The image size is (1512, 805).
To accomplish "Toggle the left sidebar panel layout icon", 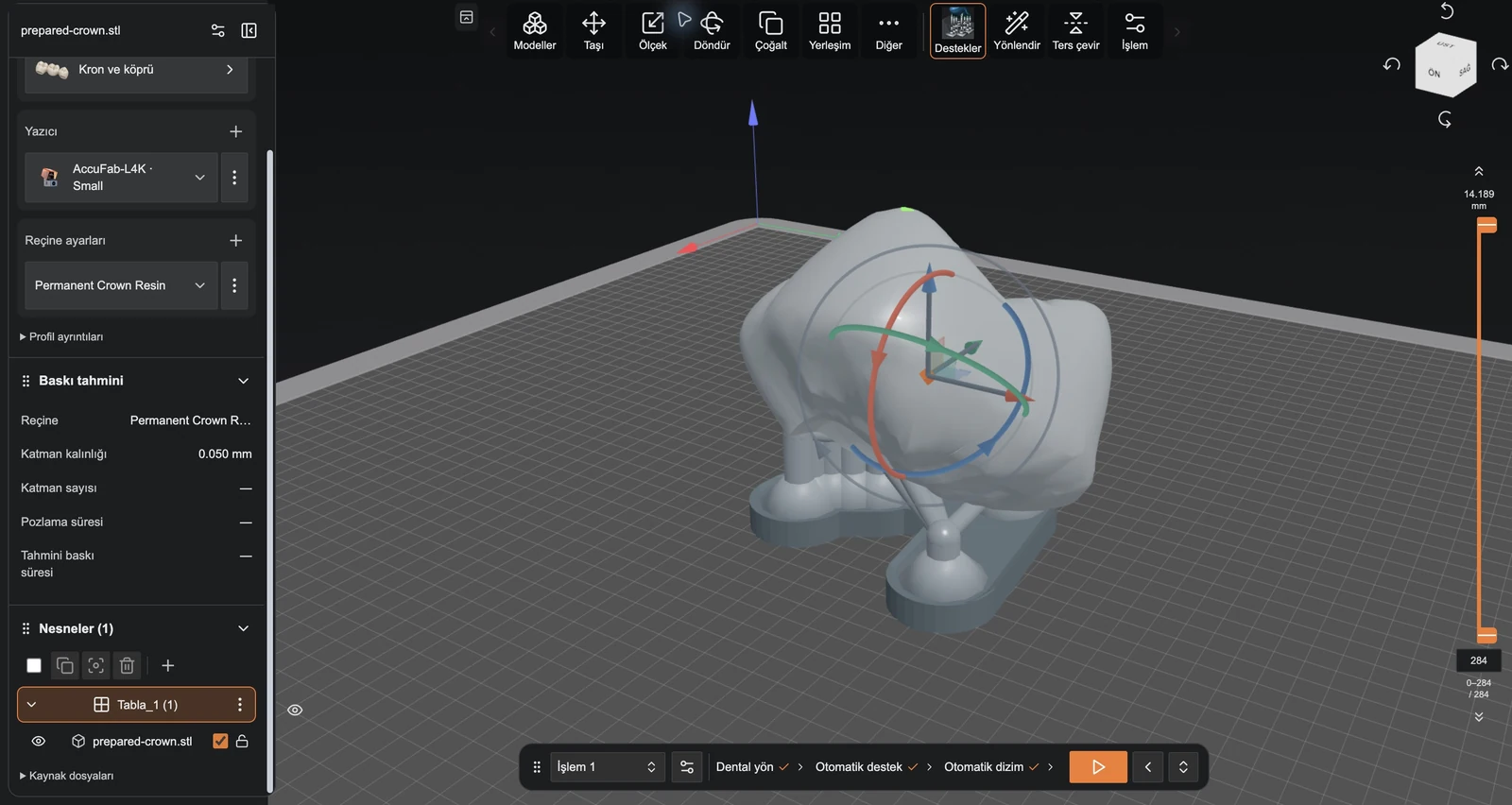I will [x=249, y=30].
